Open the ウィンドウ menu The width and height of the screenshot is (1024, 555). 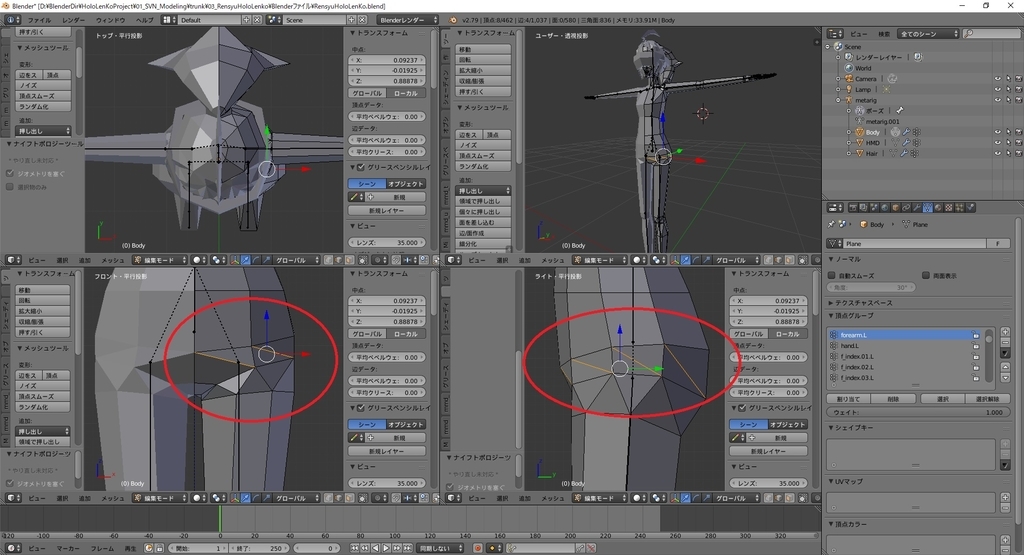(x=110, y=20)
